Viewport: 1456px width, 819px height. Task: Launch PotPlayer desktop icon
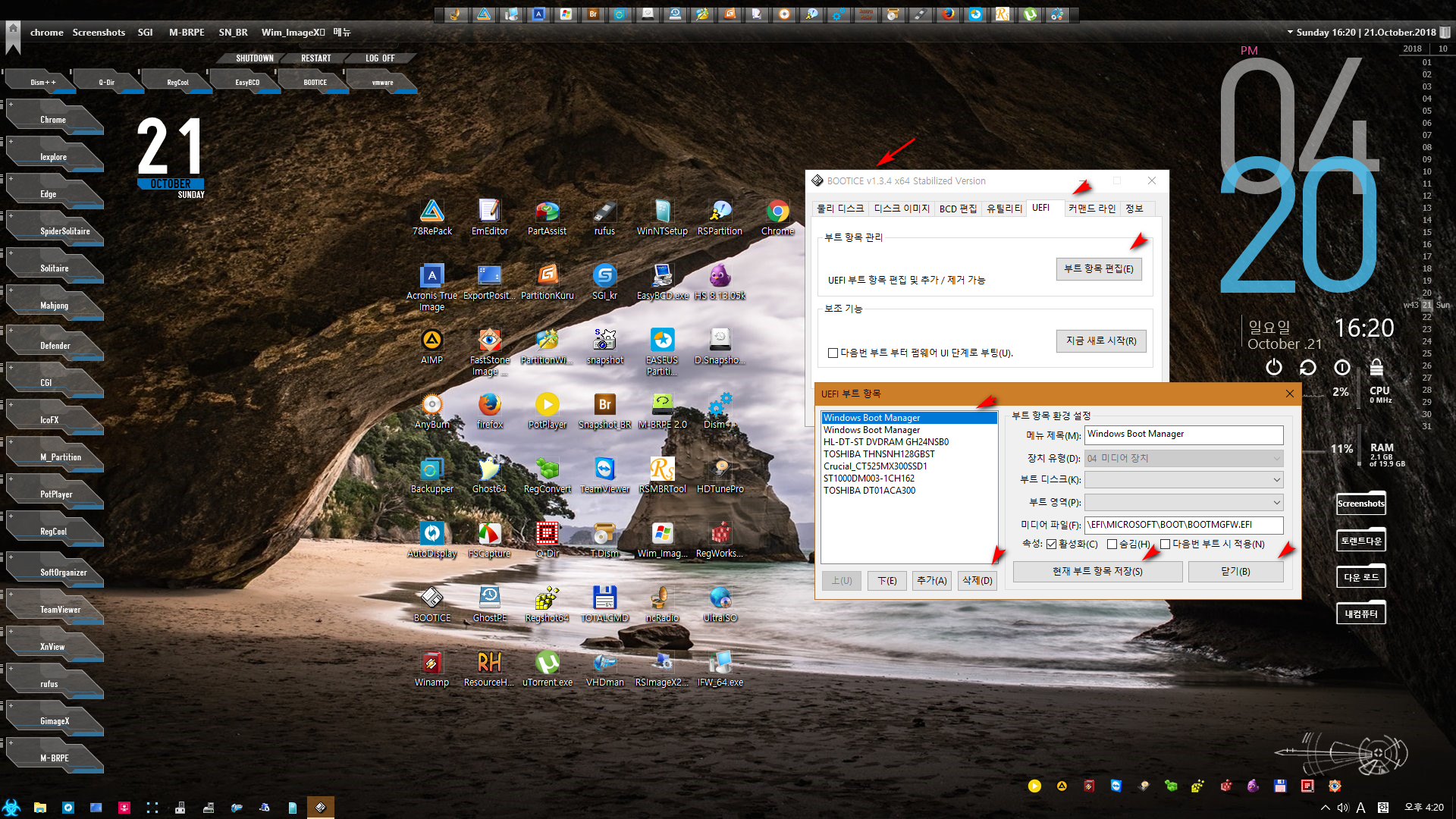pyautogui.click(x=547, y=410)
